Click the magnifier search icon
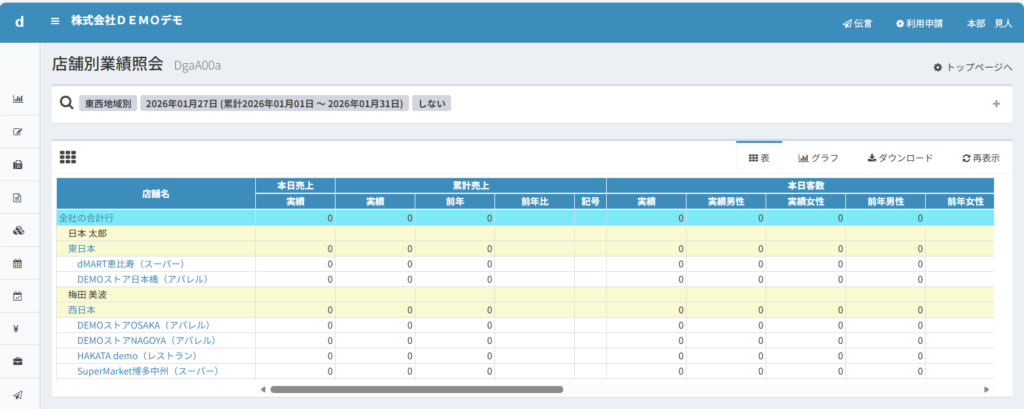 pos(67,103)
